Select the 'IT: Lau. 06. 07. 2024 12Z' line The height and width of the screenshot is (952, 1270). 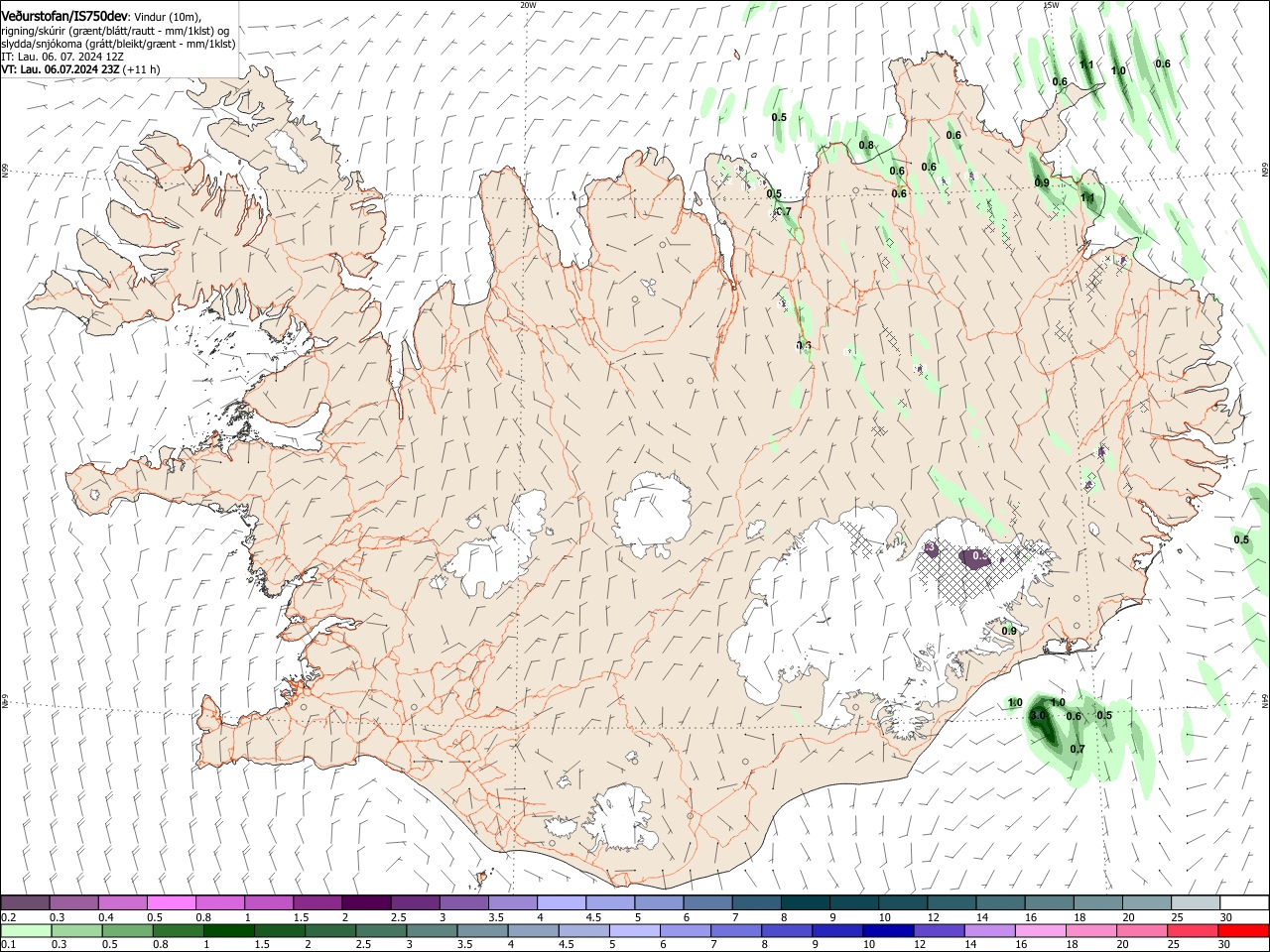click(63, 57)
